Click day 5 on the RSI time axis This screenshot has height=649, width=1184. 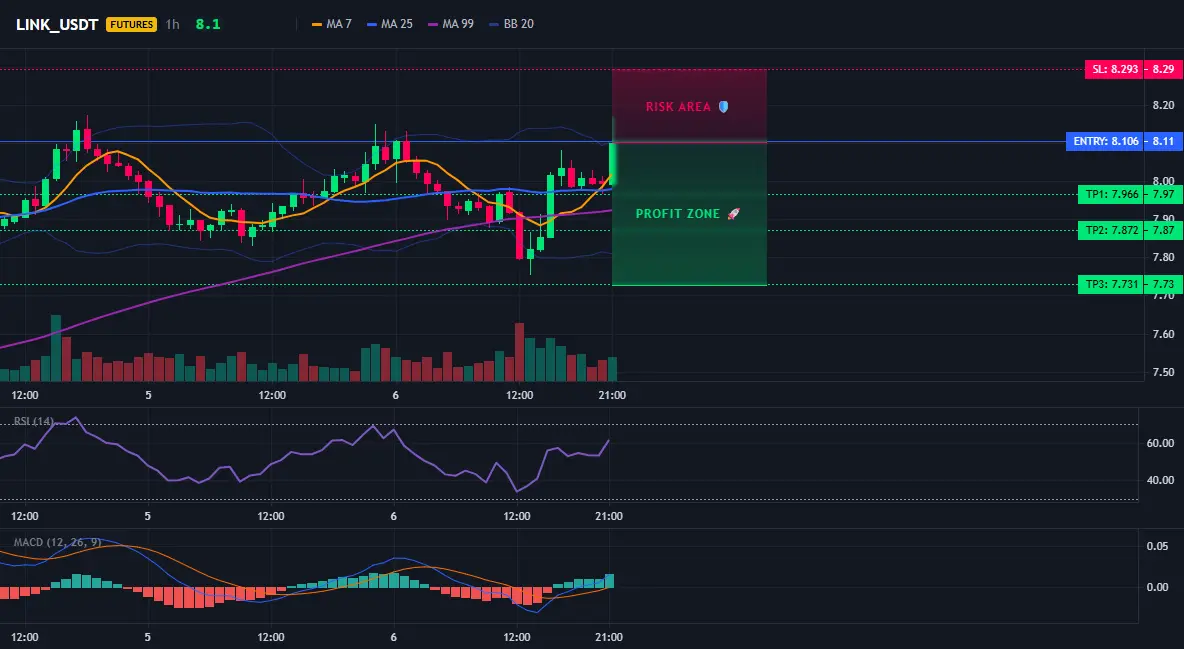click(147, 517)
